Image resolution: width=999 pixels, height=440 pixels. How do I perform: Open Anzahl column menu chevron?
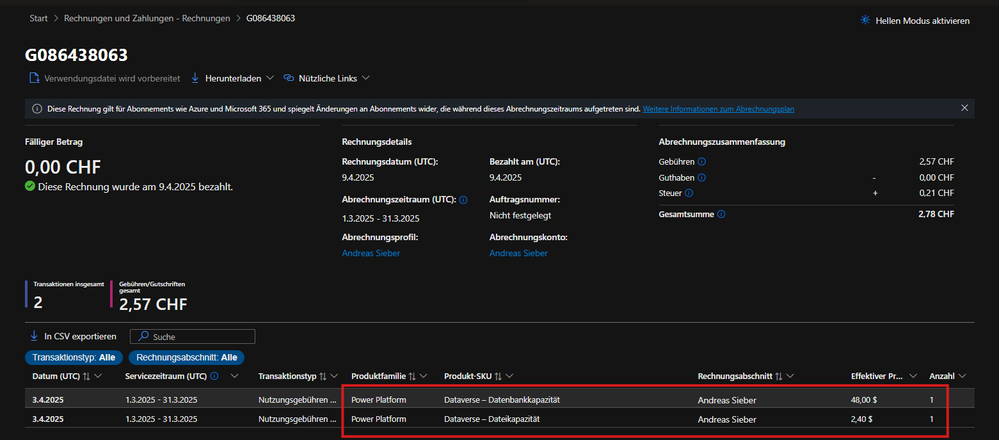pyautogui.click(x=962, y=376)
